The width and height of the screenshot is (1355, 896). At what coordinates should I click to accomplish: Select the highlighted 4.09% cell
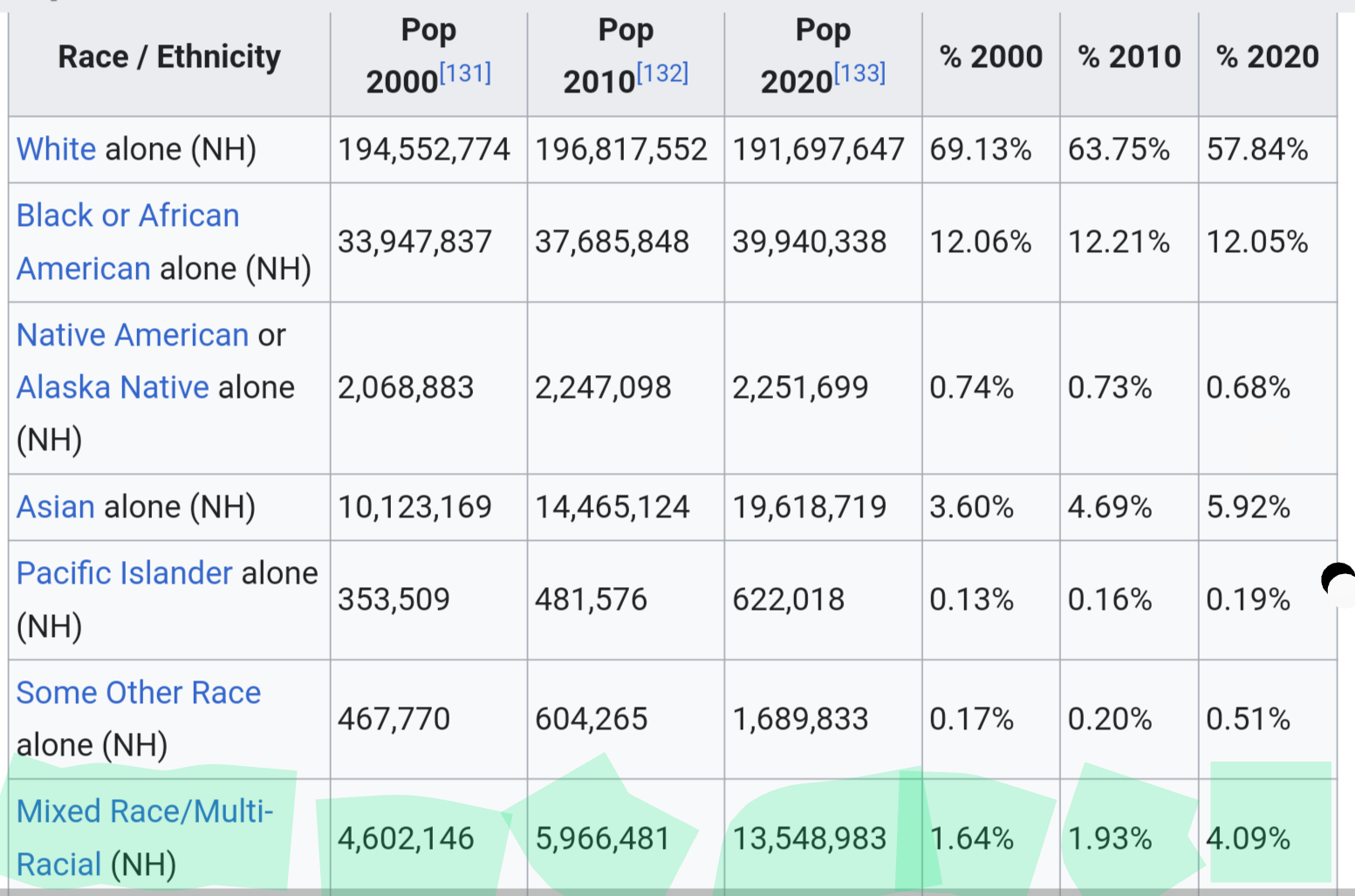coord(1268,838)
